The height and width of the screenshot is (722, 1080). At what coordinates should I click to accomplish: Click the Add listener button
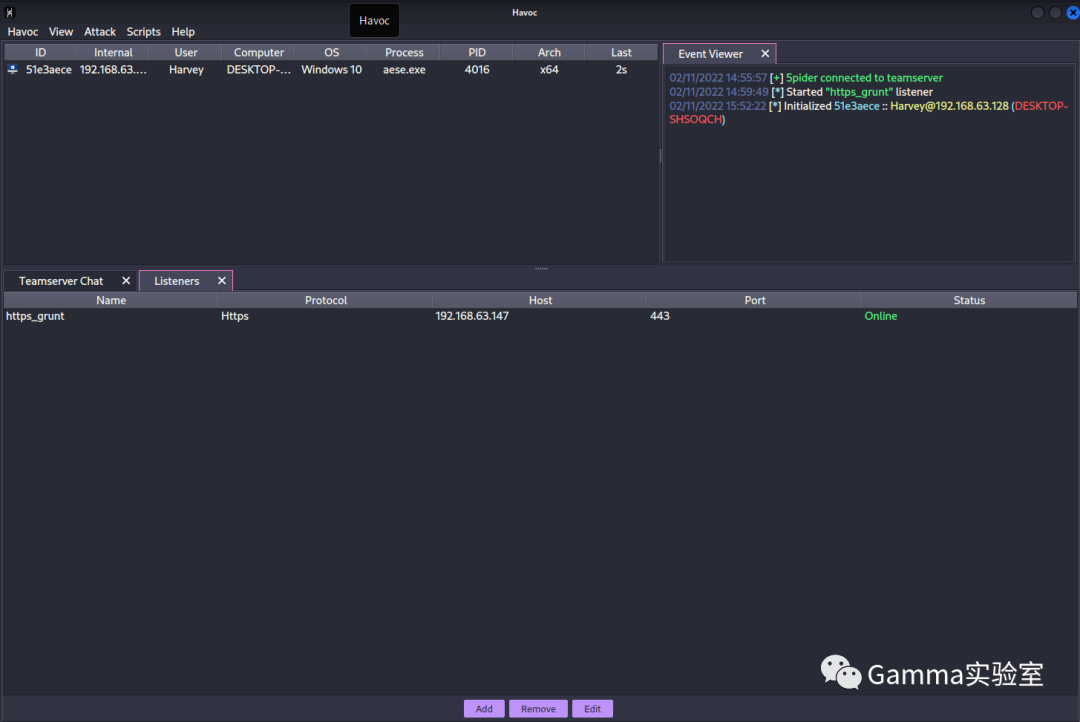[x=484, y=709]
